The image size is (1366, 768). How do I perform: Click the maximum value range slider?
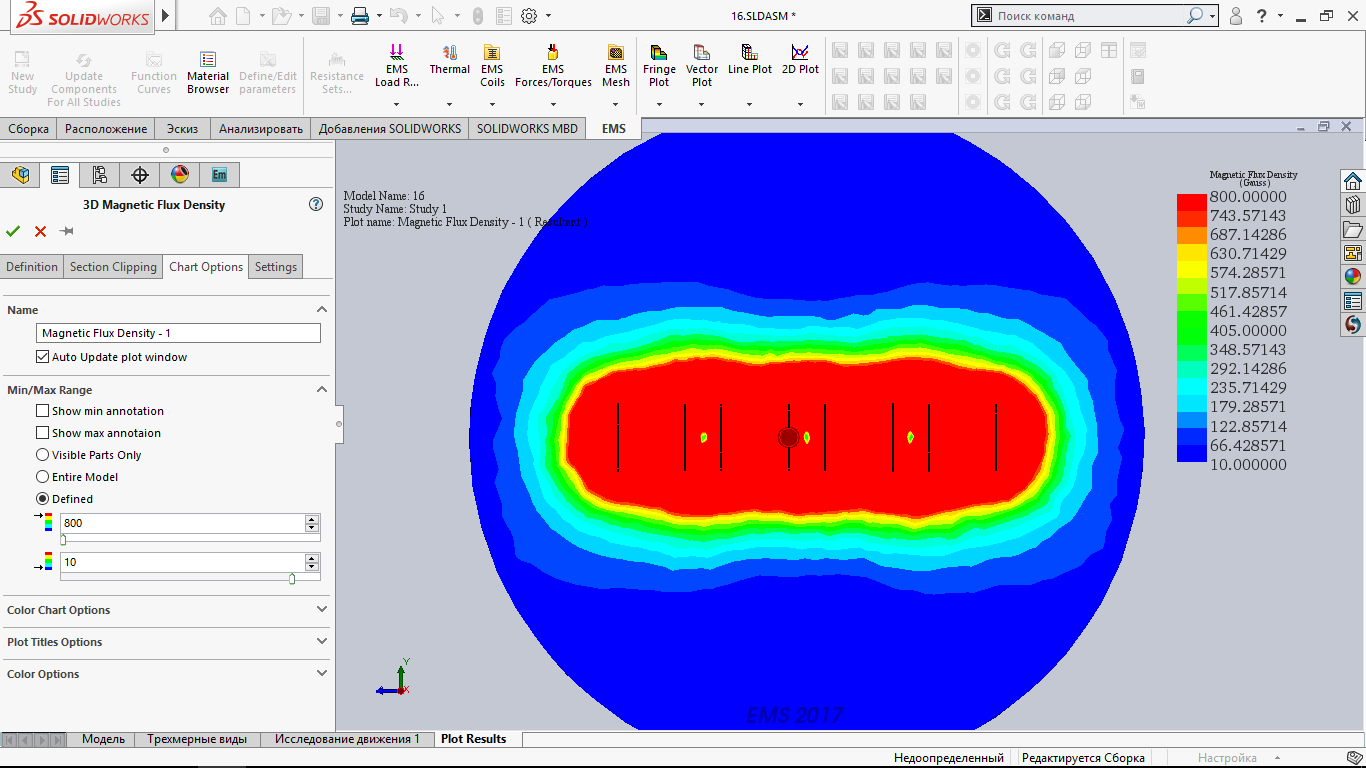(x=63, y=539)
